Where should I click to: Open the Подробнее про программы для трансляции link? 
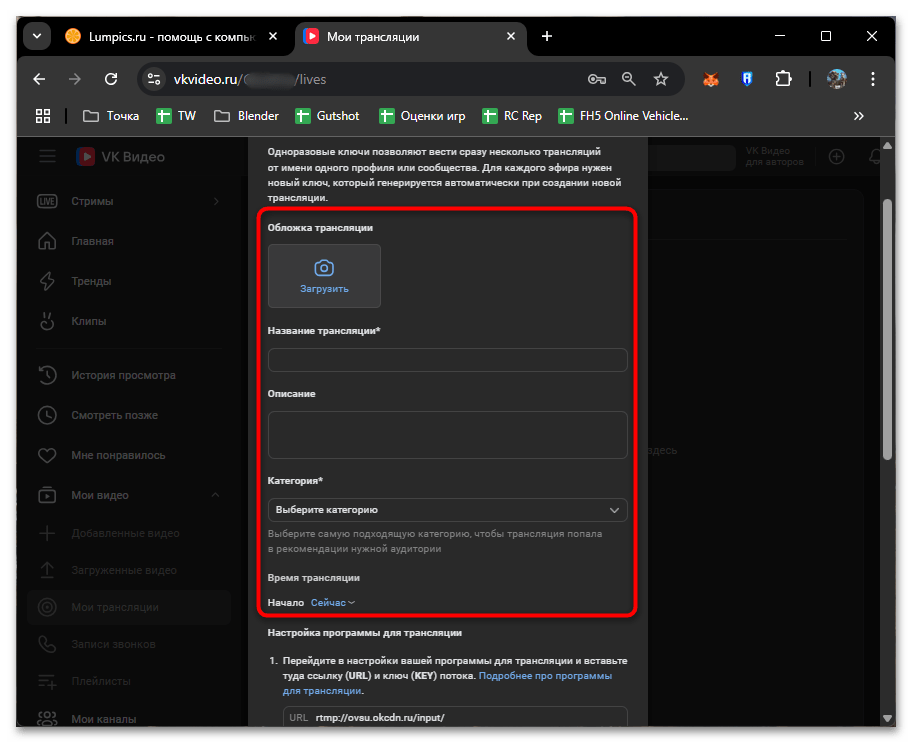545,677
